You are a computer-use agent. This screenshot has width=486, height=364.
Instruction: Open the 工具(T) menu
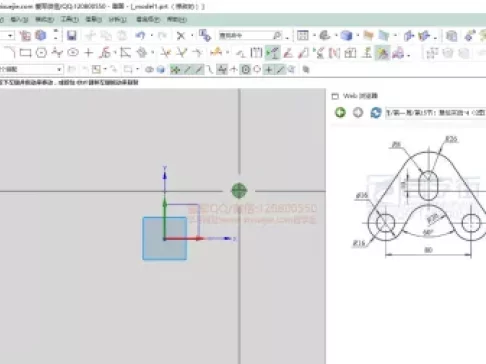tap(69, 19)
